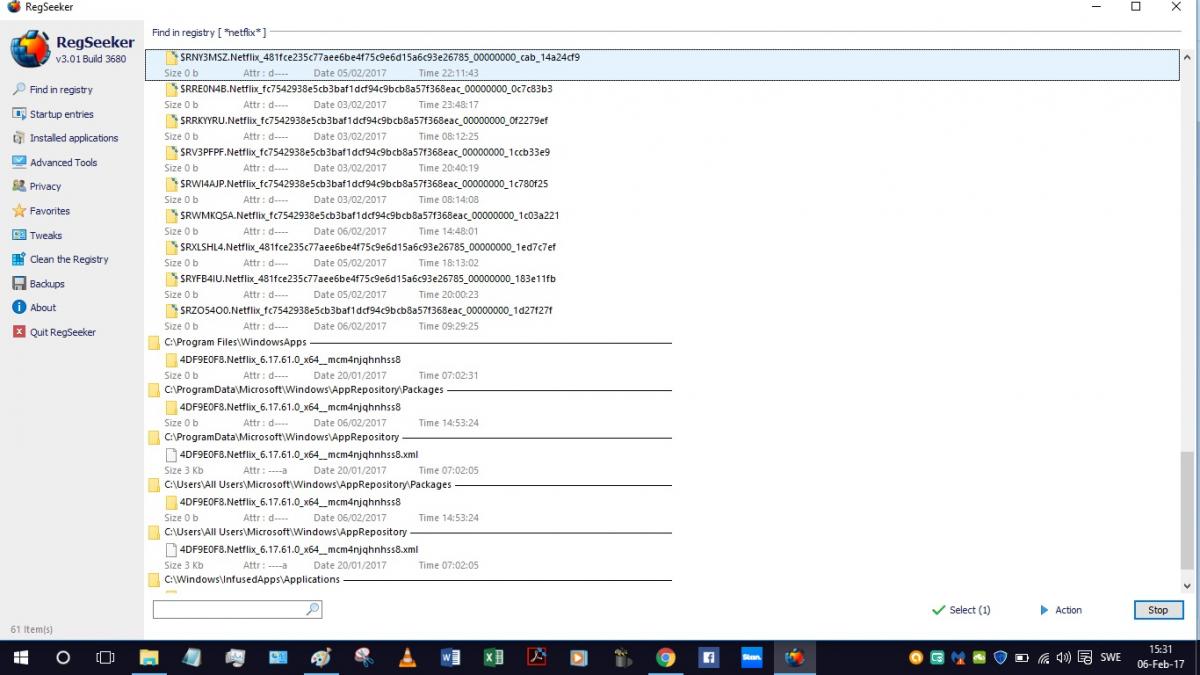Click the scrollbar up arrow

point(1187,57)
